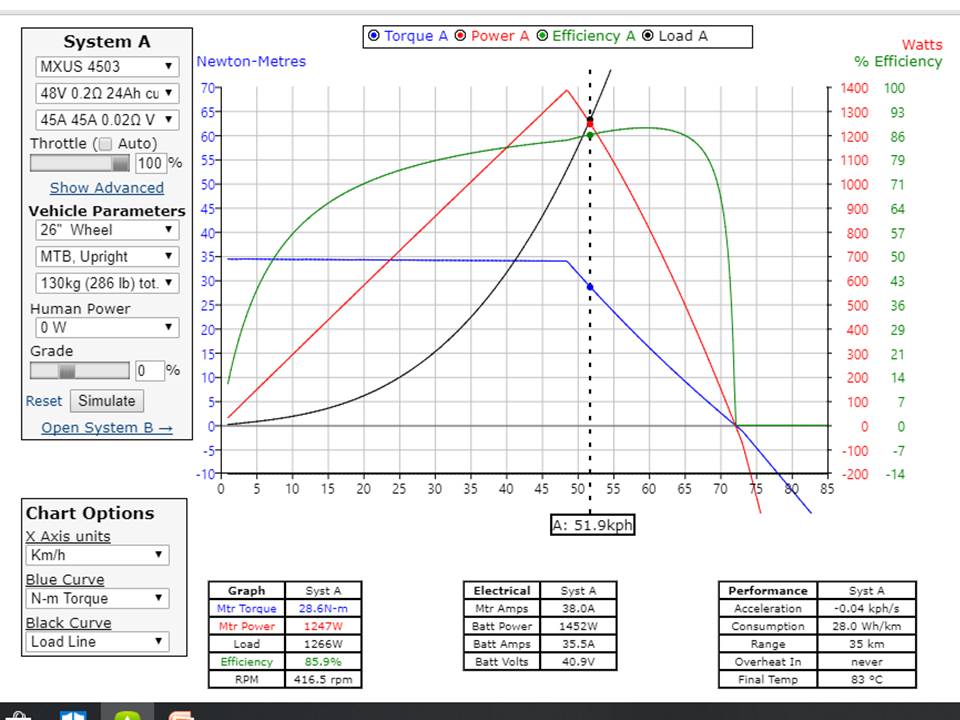Viewport: 960px width, 720px height.
Task: Expand the 48V 24Ah battery dropdown
Action: point(105,93)
